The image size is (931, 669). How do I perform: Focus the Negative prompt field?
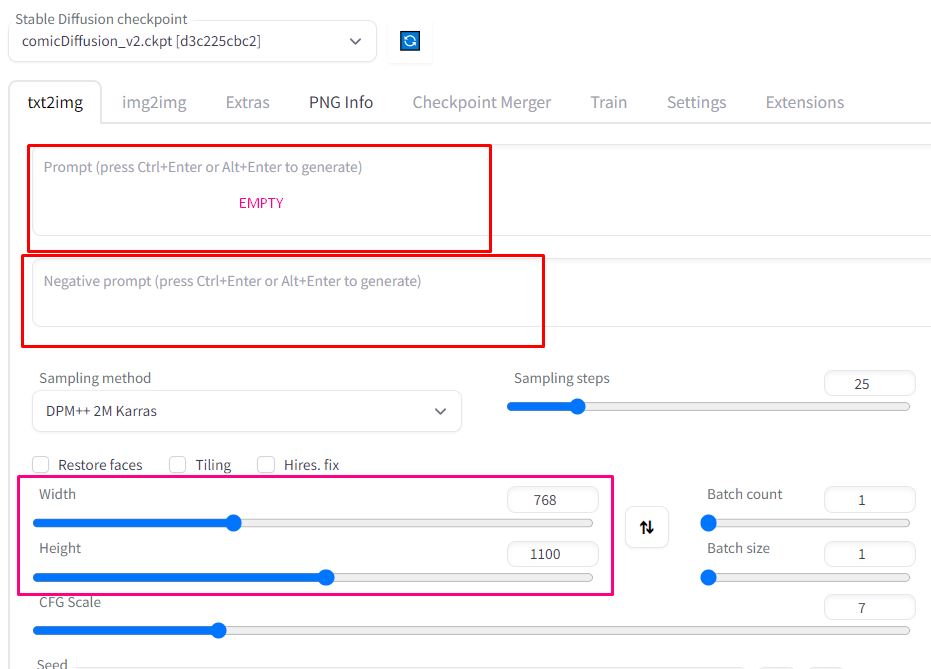coord(482,292)
